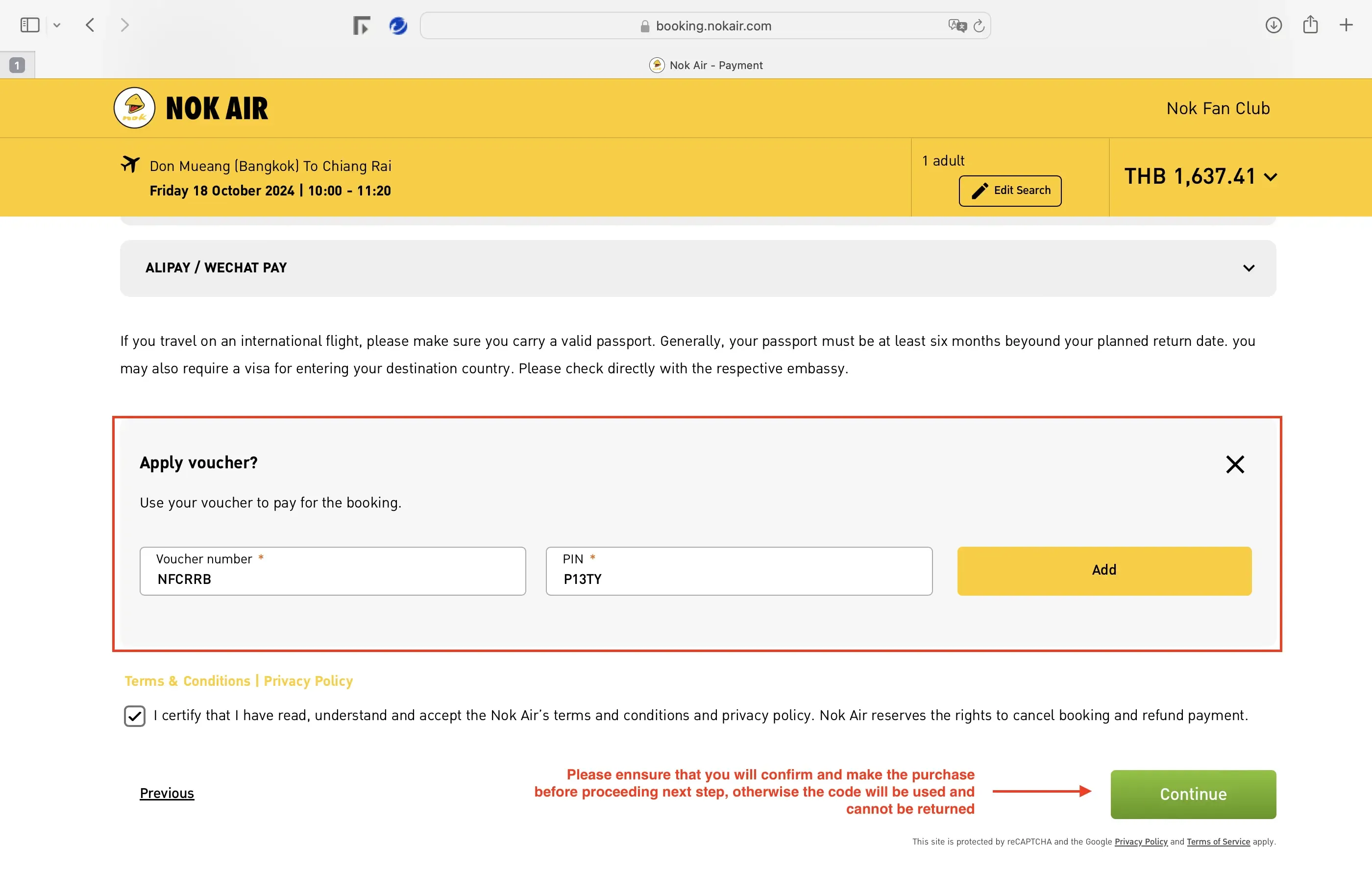The height and width of the screenshot is (871, 1372).
Task: Open the Nok Fan Club menu item
Action: (x=1218, y=108)
